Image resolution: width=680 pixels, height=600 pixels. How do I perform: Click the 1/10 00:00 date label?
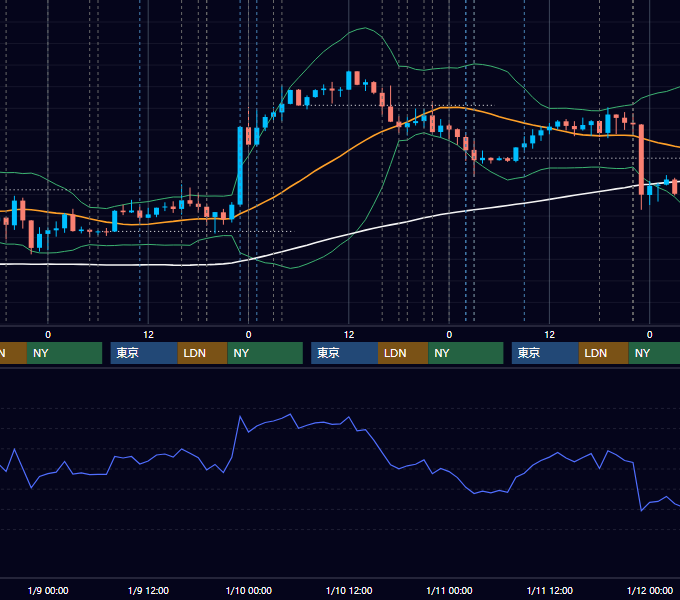(249, 590)
